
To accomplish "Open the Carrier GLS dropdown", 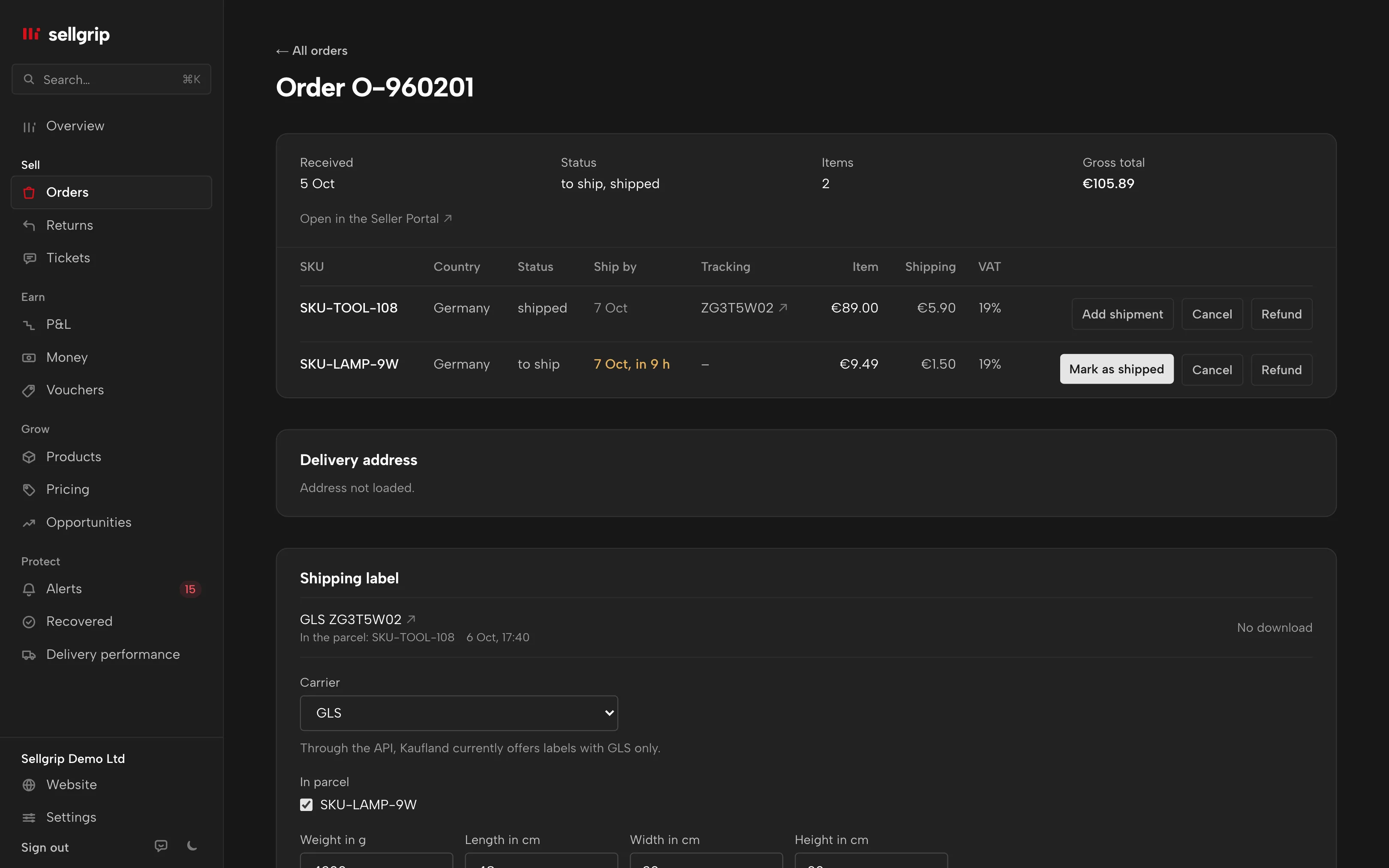I will (x=459, y=713).
